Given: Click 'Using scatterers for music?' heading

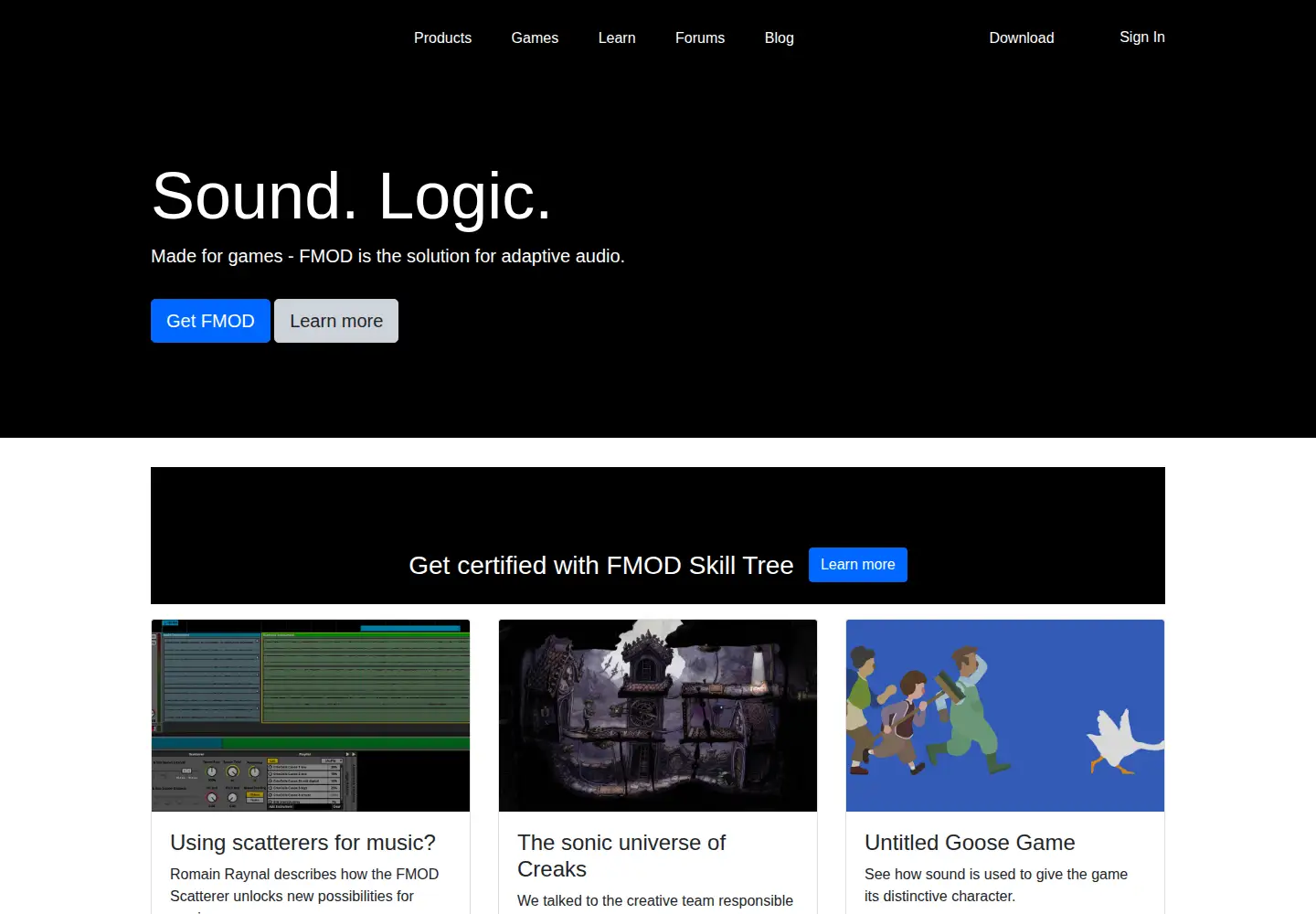Looking at the screenshot, I should click(x=302, y=843).
